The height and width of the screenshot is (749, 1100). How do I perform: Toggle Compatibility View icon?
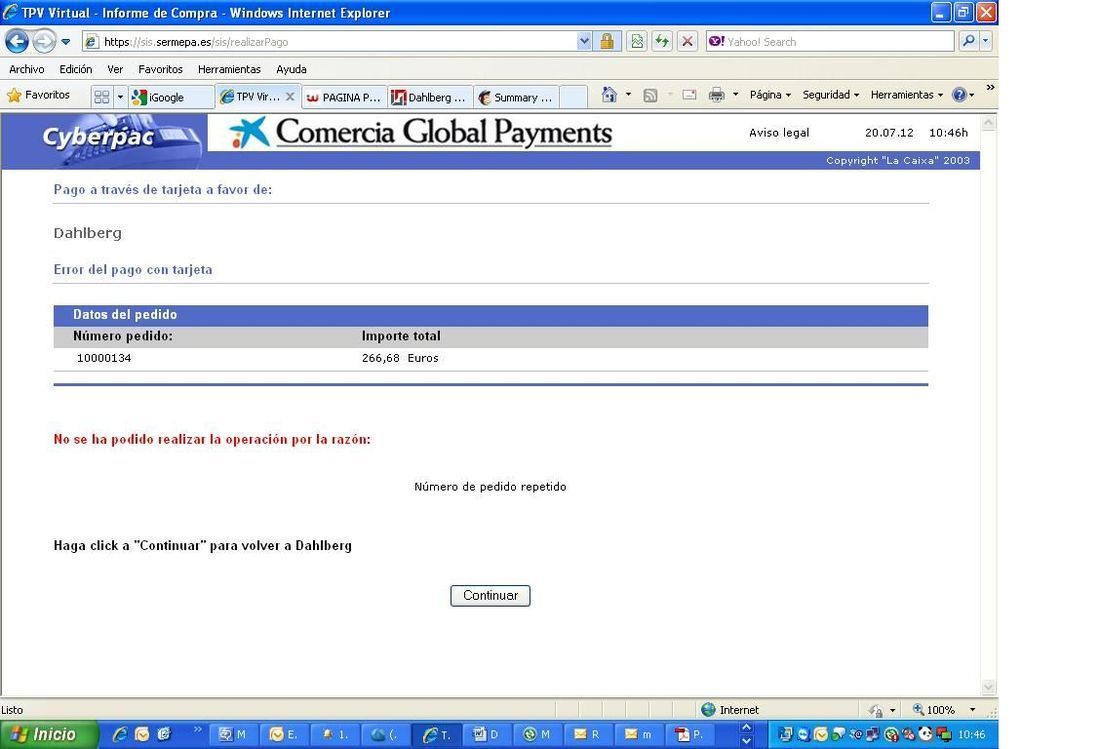point(637,41)
